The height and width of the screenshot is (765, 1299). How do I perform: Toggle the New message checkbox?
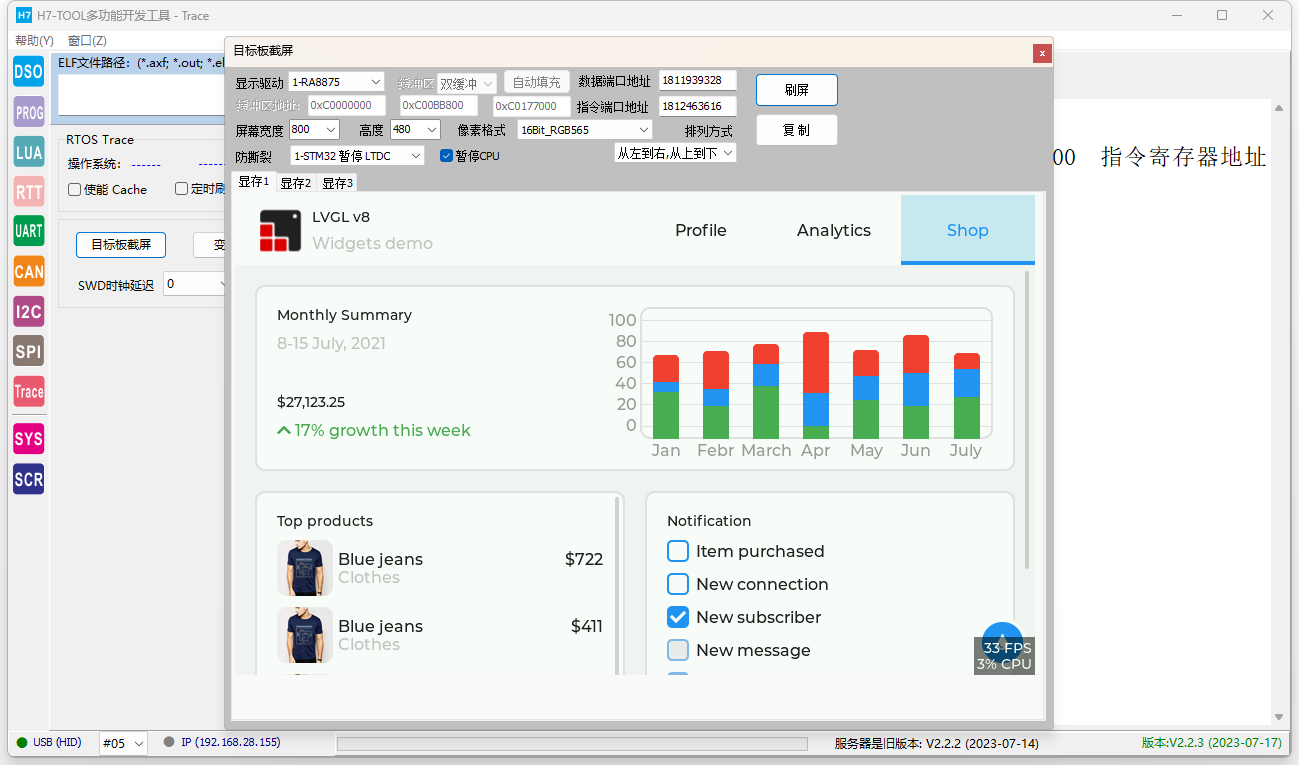tap(678, 650)
